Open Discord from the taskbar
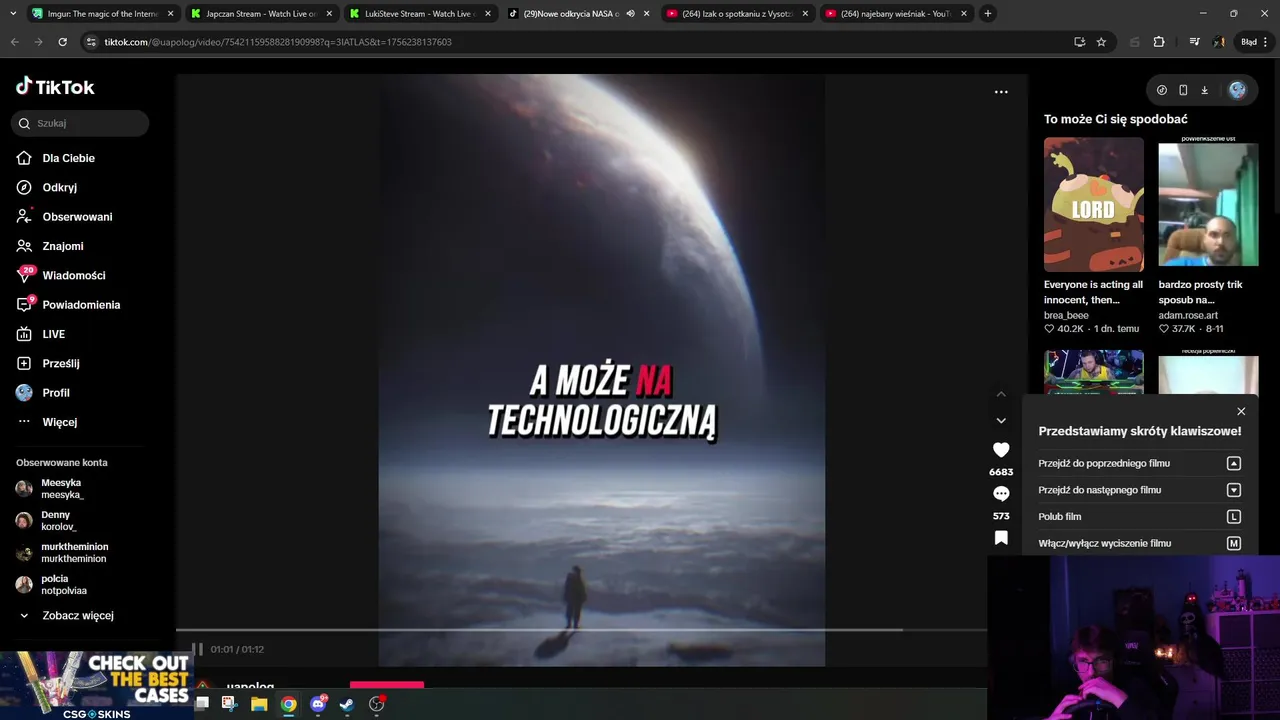Viewport: 1280px width, 720px height. click(x=318, y=704)
